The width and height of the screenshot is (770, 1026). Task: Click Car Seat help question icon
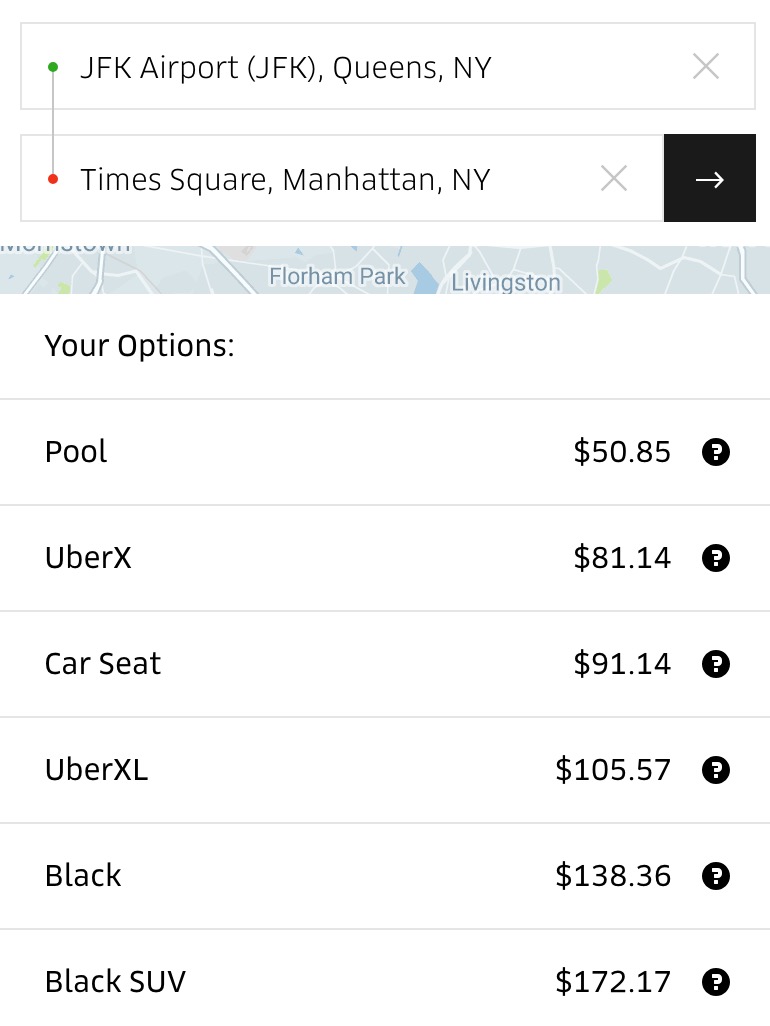(x=716, y=665)
